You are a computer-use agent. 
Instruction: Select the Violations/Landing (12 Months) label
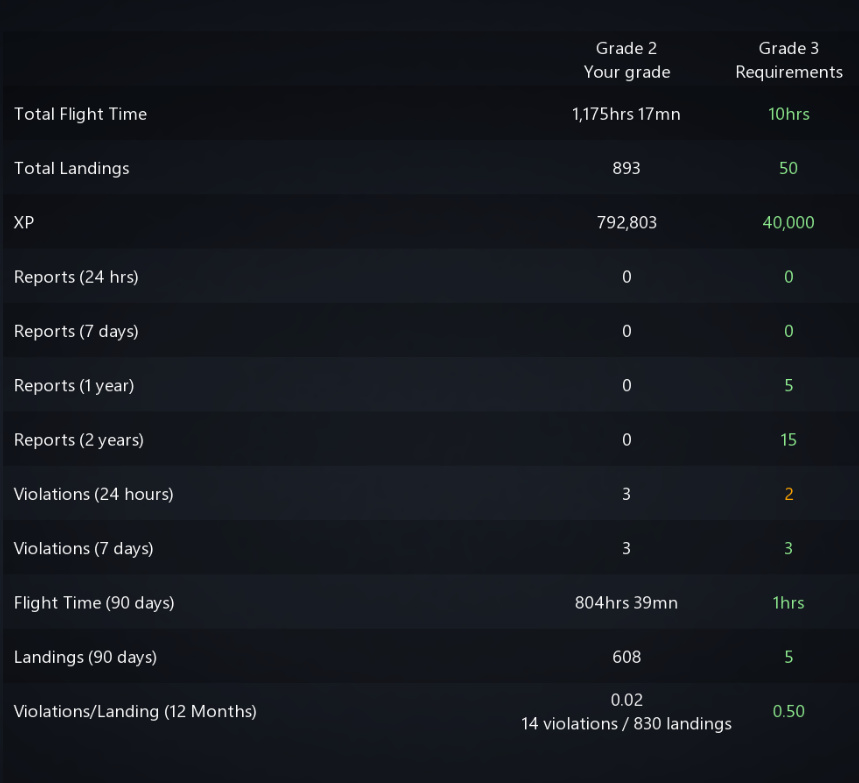tap(135, 712)
